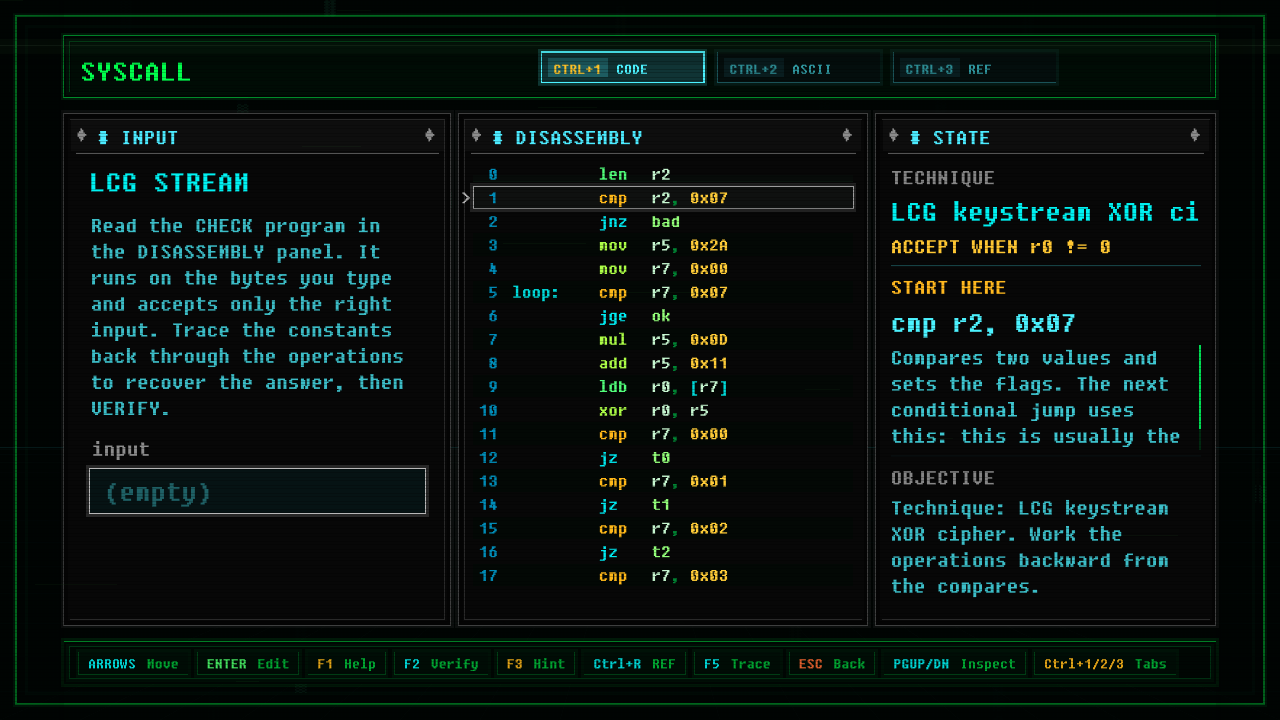Open F1 Help
The image size is (1280, 720).
346,663
